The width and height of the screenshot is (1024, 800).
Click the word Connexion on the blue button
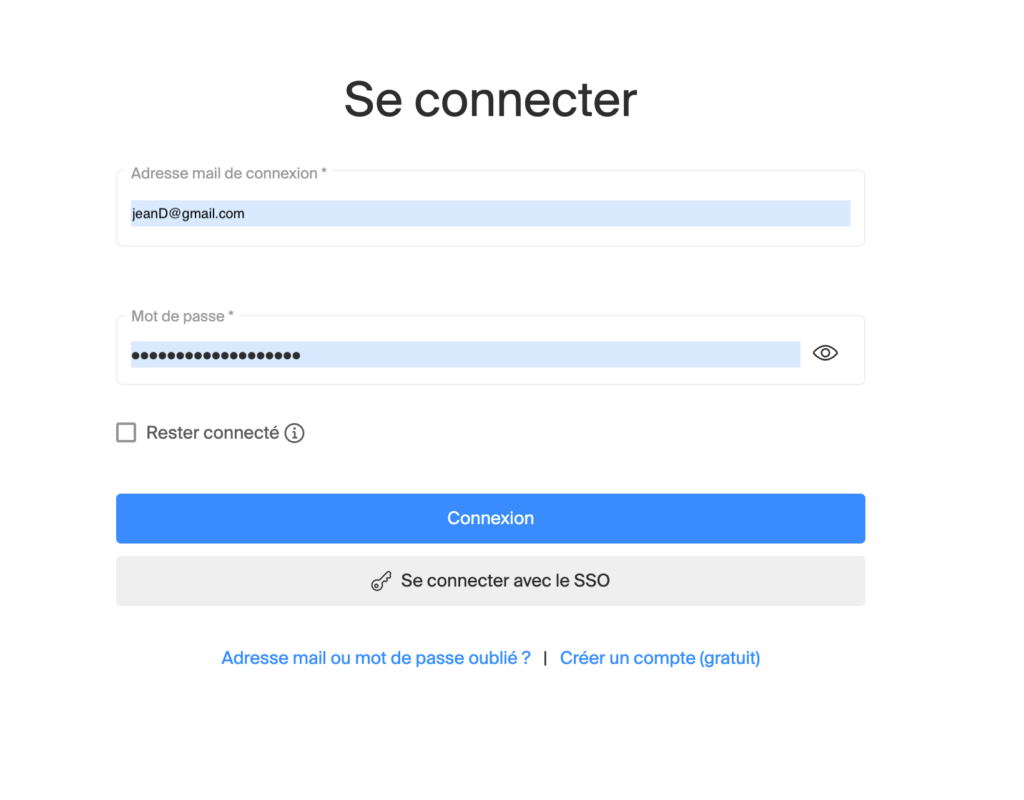[490, 518]
